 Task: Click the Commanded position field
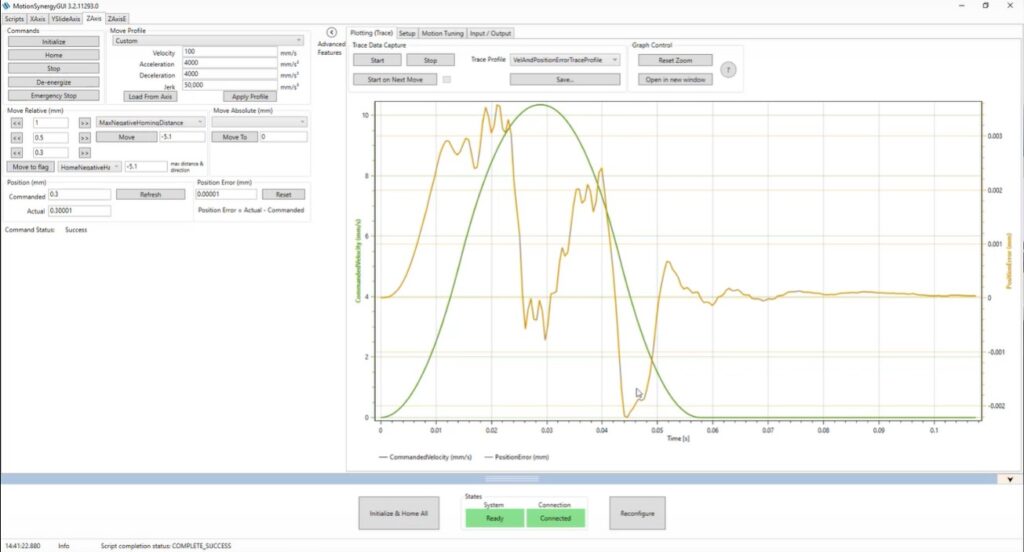pos(80,195)
